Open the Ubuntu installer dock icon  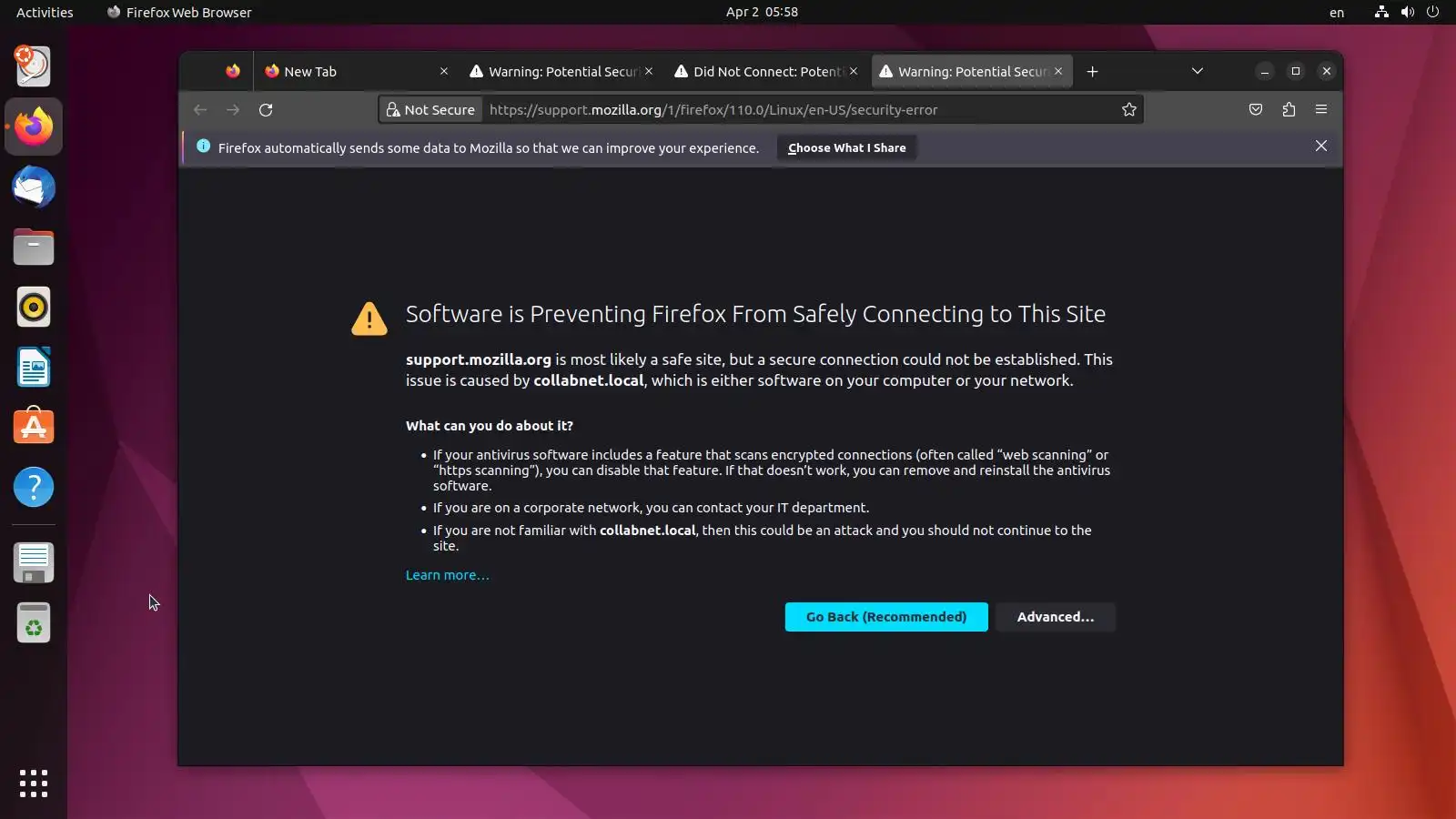(x=34, y=66)
